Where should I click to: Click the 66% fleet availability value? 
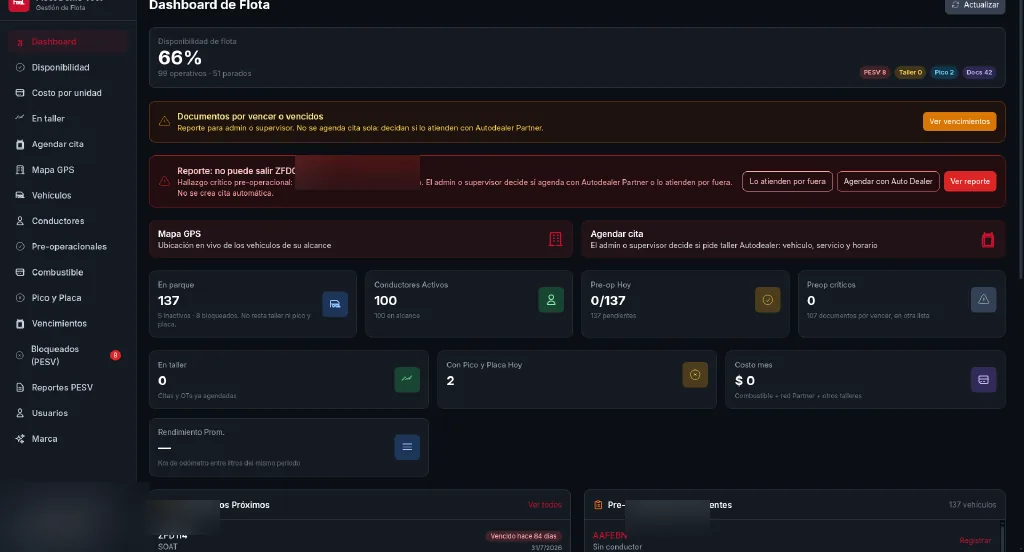tap(180, 58)
